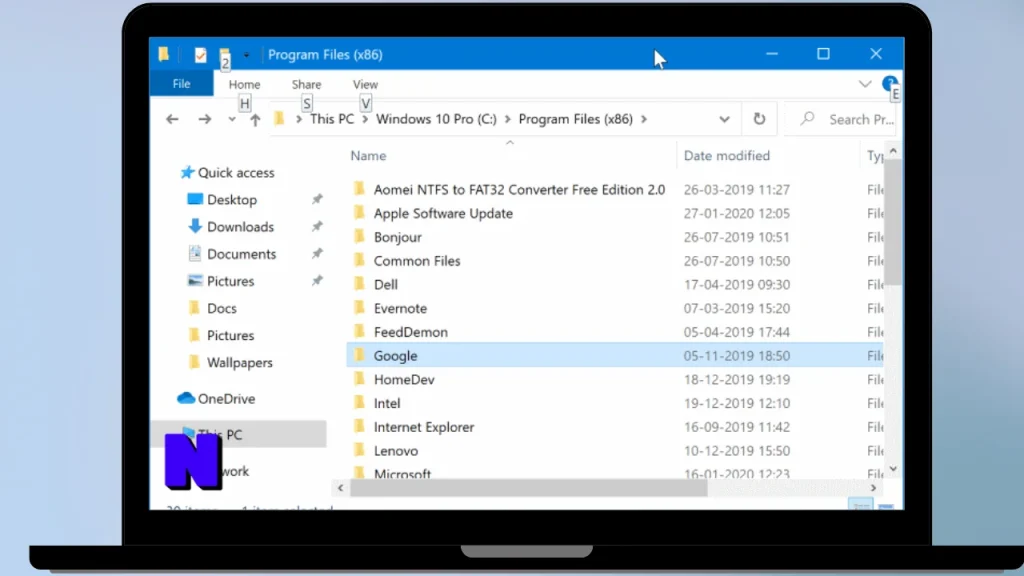Image resolution: width=1024 pixels, height=576 pixels.
Task: Click Program Files (x86) breadcrumb segment
Action: [x=575, y=119]
